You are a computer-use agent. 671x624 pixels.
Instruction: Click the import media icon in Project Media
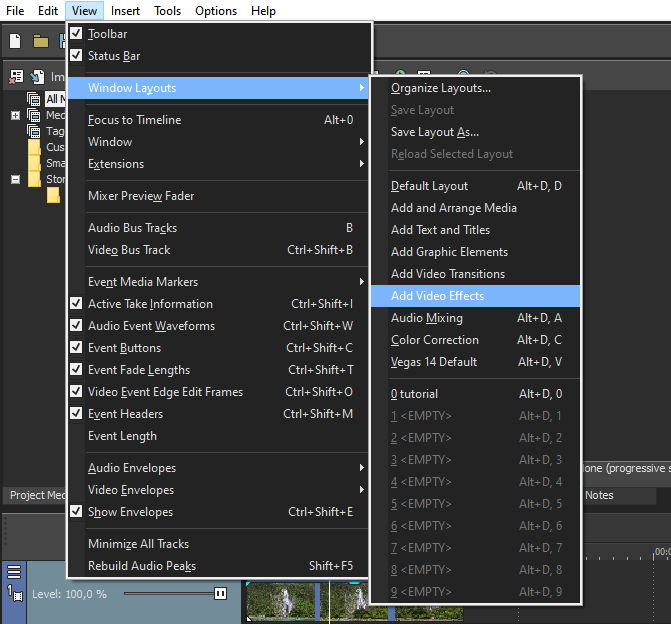pos(38,76)
